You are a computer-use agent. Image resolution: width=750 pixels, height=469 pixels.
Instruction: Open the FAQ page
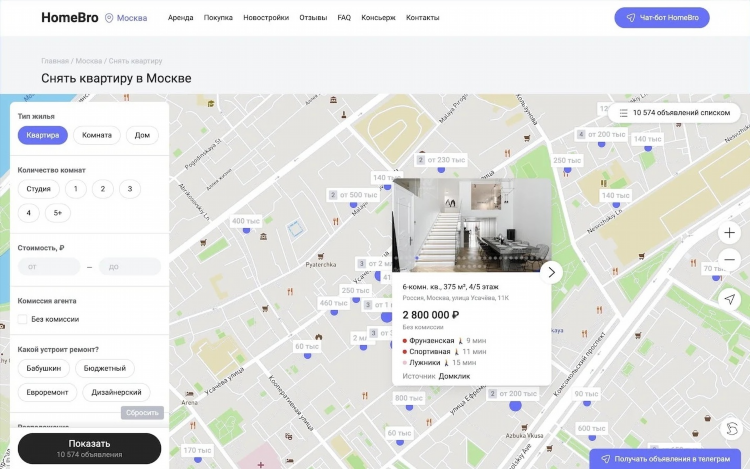tap(344, 18)
